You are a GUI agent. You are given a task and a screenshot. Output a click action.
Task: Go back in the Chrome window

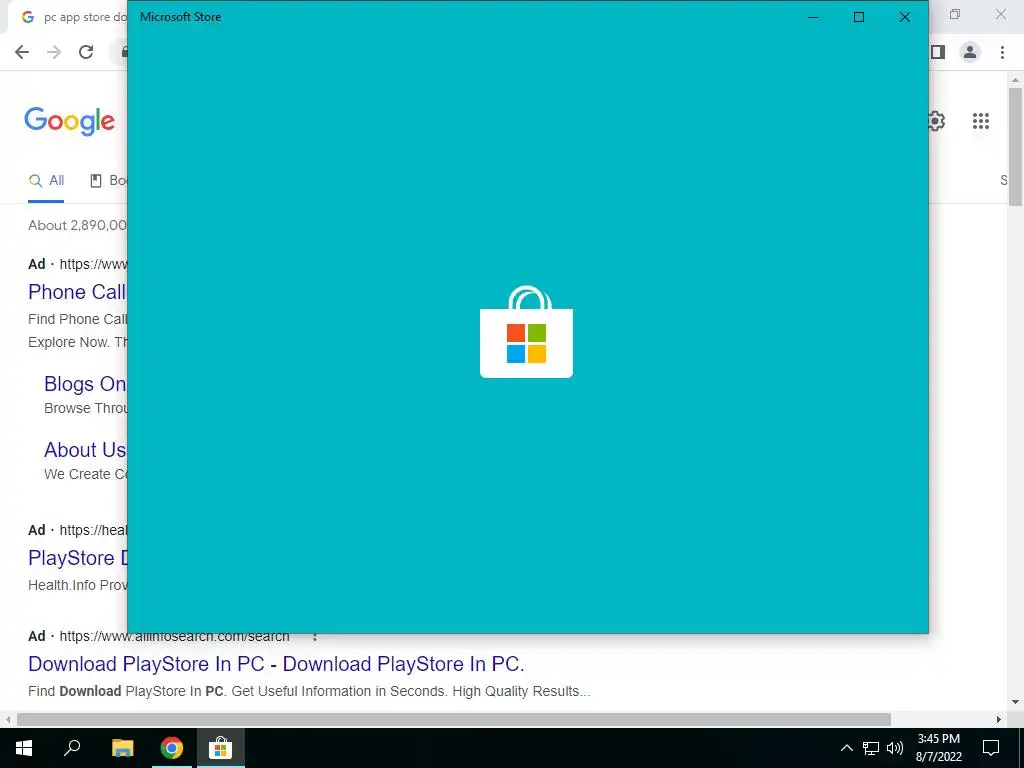[22, 52]
